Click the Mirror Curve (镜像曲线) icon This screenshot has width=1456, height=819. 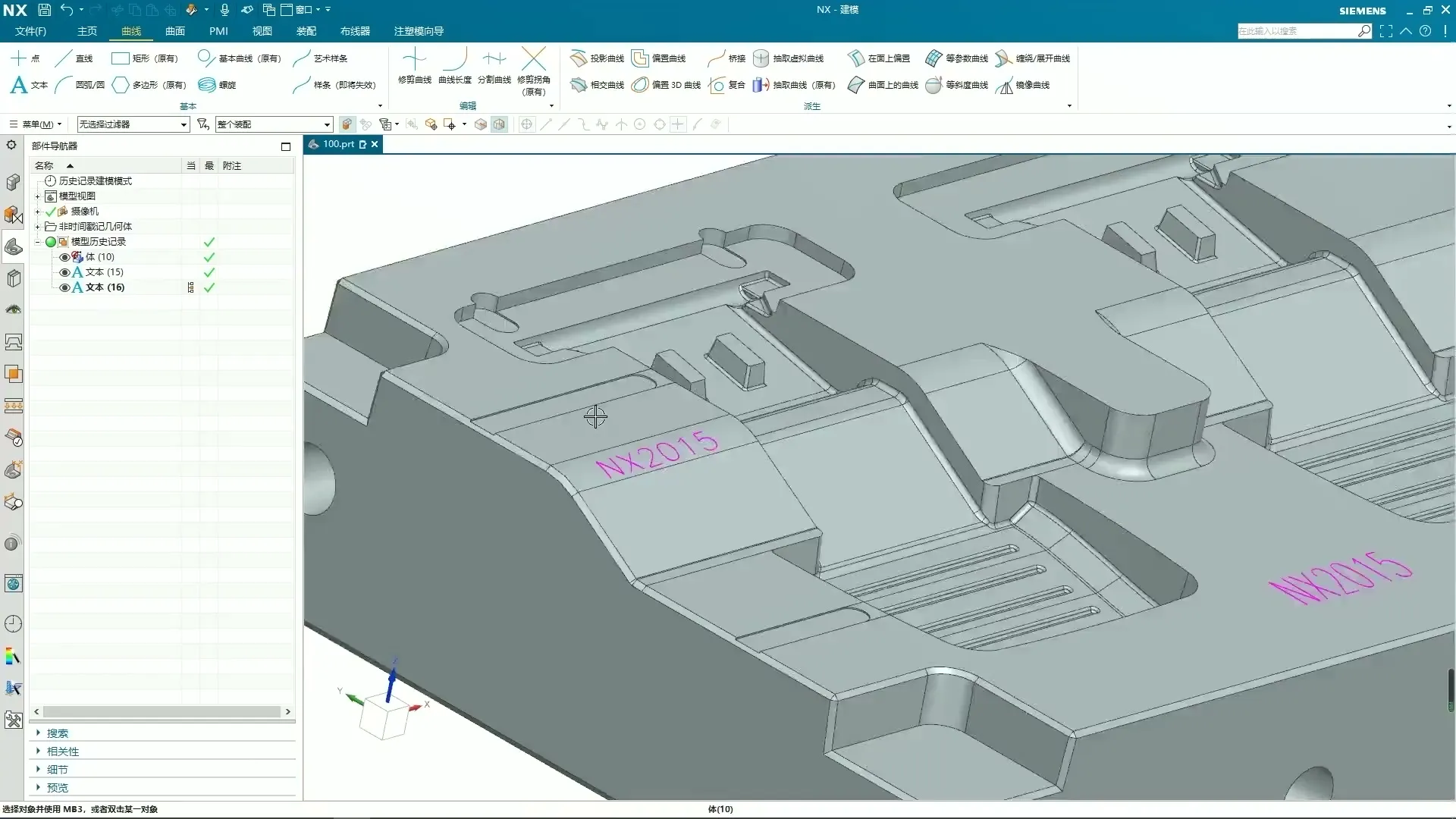point(1005,85)
